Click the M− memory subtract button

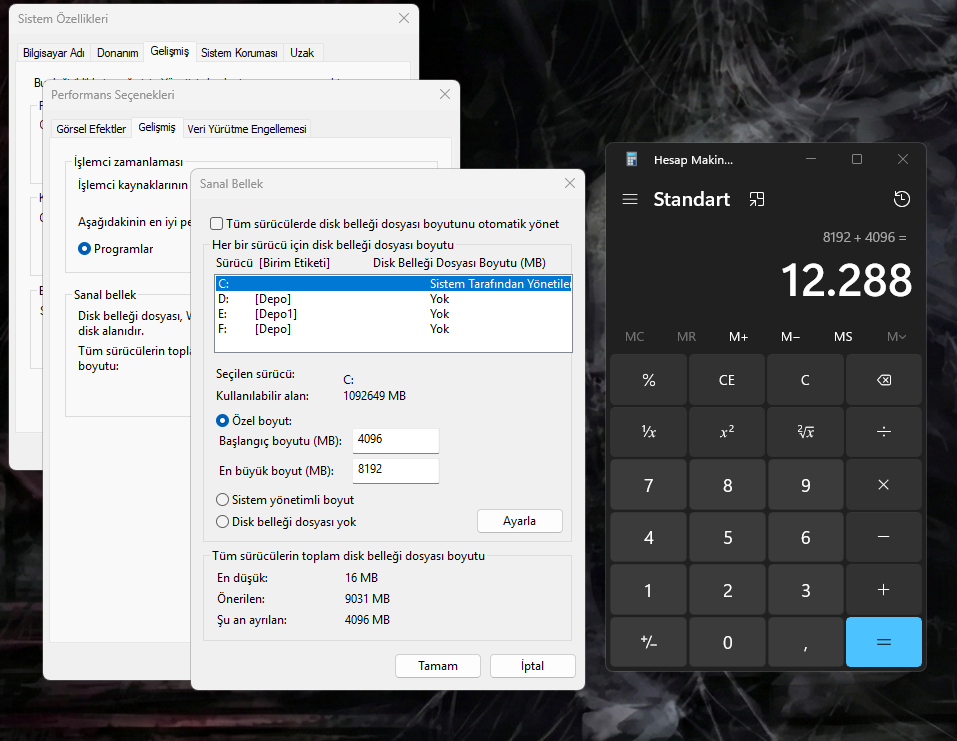790,336
